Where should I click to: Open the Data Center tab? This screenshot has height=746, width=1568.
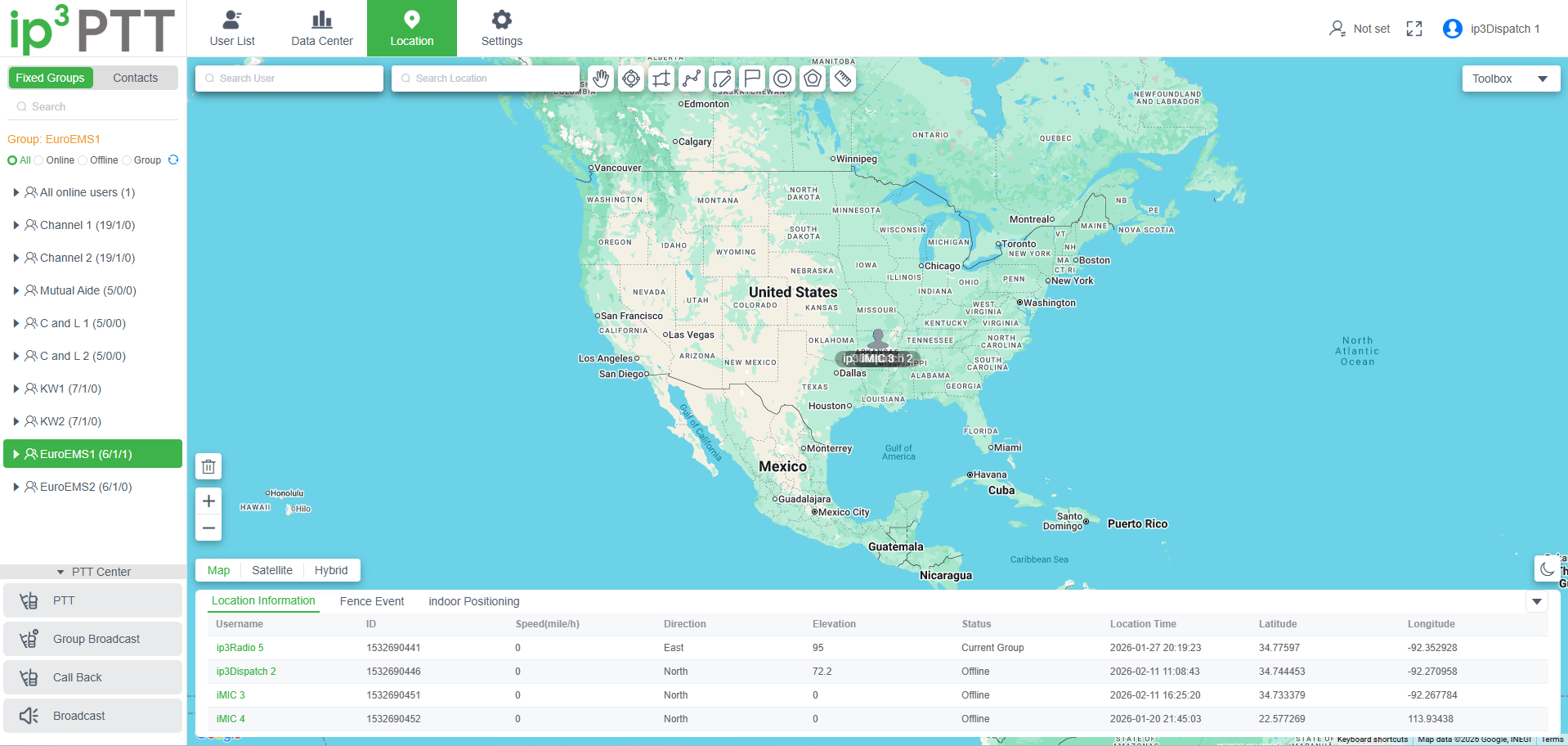click(x=322, y=29)
